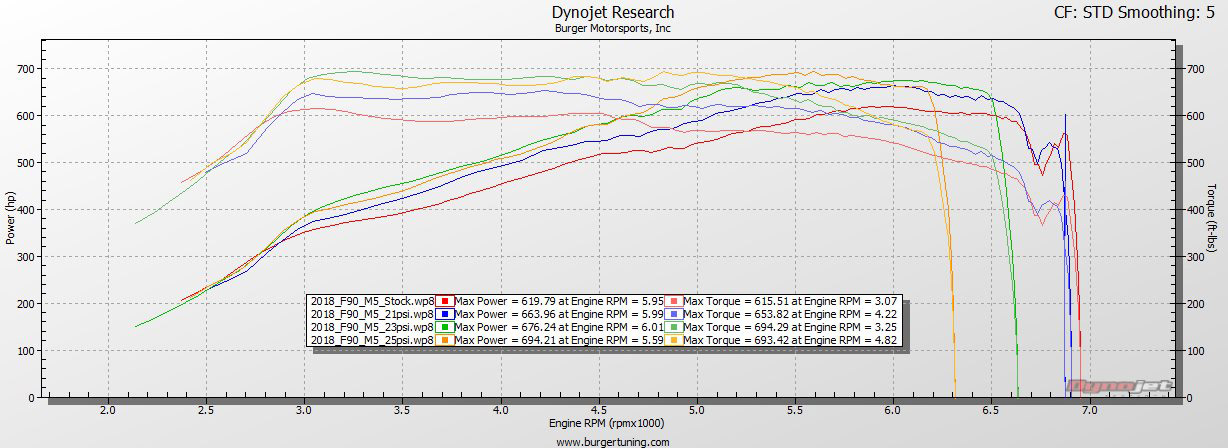Click the green 23psi max power swatch
Image resolution: width=1228 pixels, height=448 pixels.
point(444,327)
